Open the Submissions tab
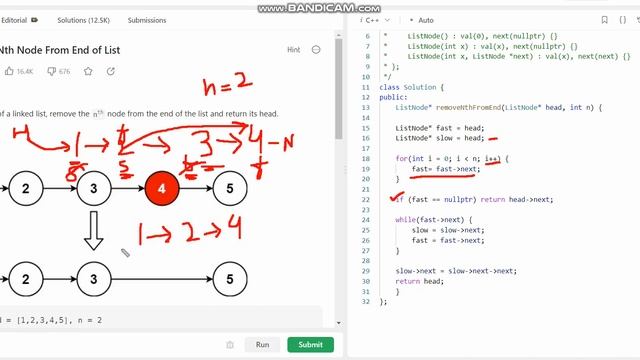Viewport: 640px width, 360px height. click(x=147, y=20)
